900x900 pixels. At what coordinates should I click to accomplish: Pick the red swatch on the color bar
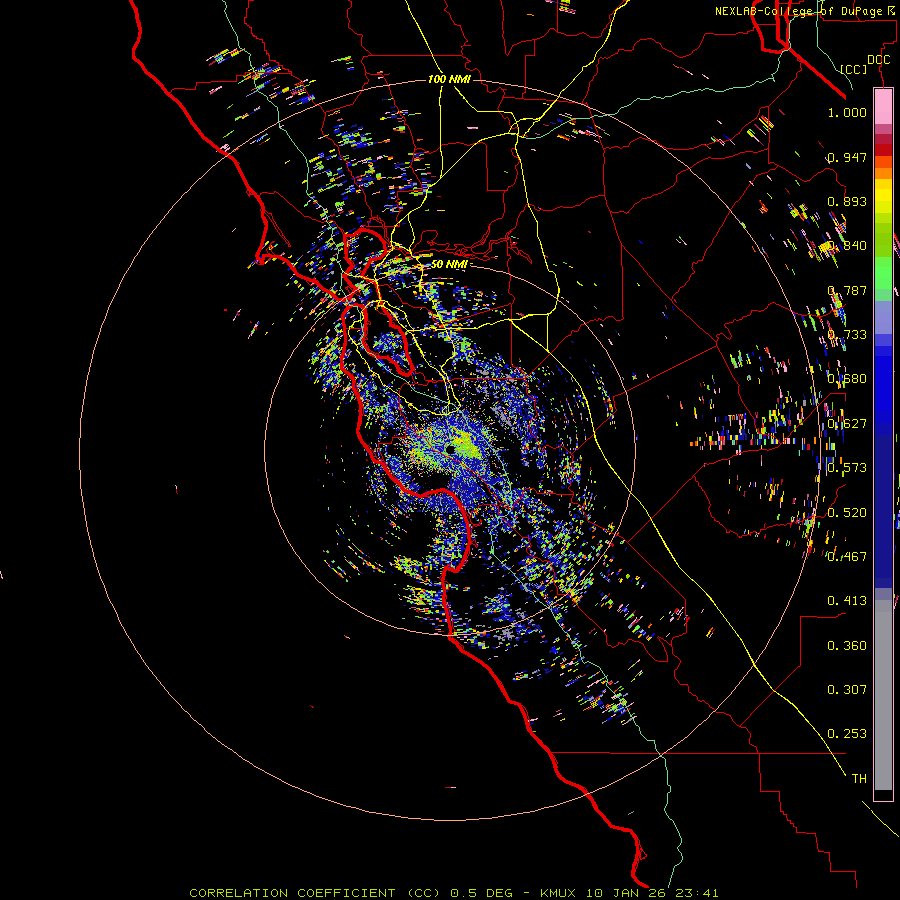(x=883, y=149)
